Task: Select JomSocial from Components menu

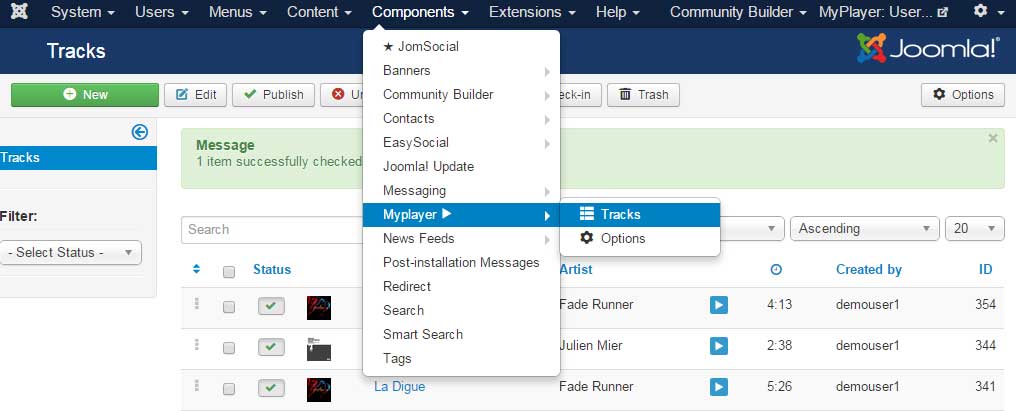Action: point(461,47)
